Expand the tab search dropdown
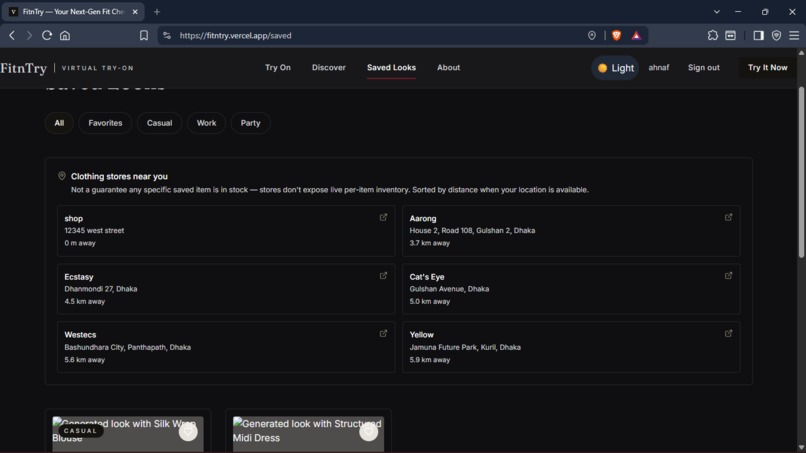806x453 pixels. pyautogui.click(x=717, y=12)
